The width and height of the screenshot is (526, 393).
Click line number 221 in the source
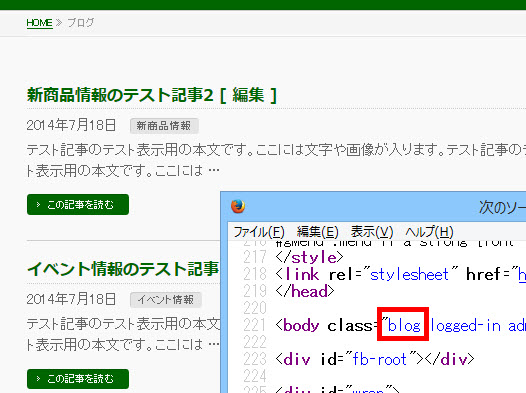click(255, 325)
